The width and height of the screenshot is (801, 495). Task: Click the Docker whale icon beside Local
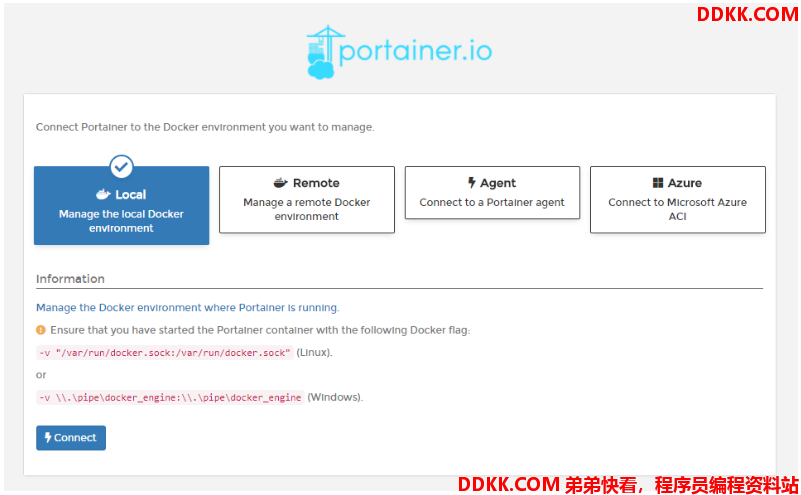(103, 195)
